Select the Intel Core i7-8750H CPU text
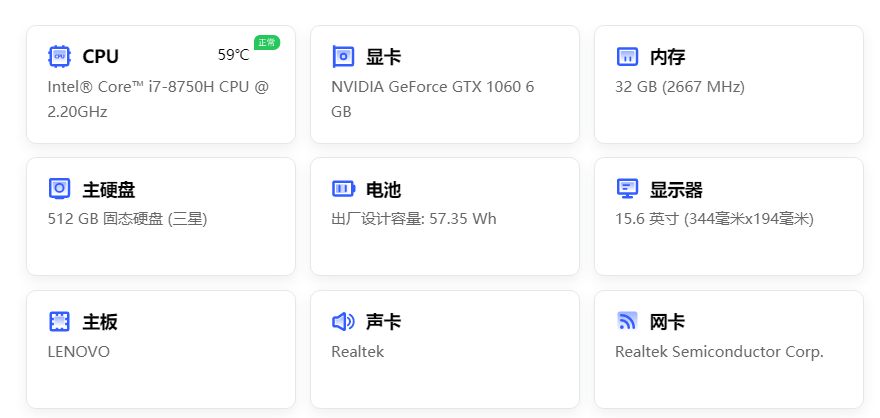 point(158,99)
